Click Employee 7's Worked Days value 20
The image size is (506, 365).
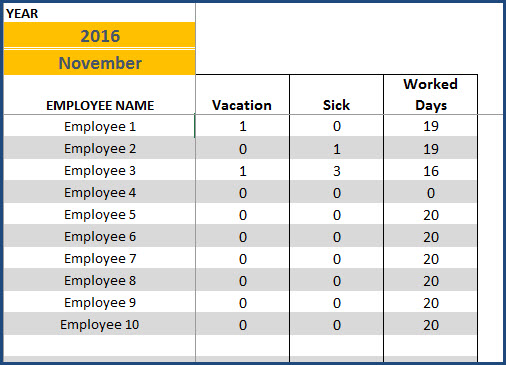tap(431, 258)
